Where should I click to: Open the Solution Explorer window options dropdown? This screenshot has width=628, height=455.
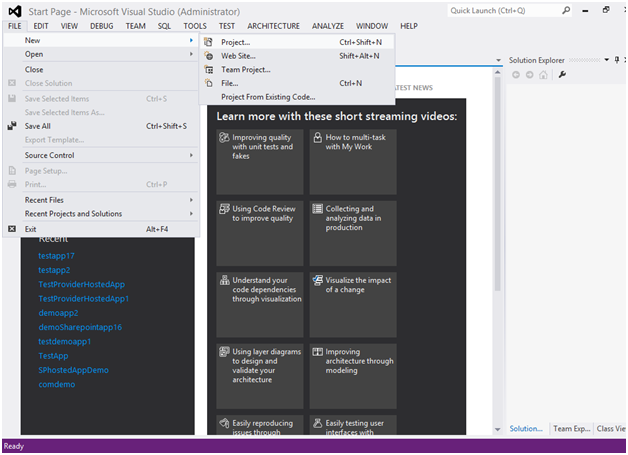[607, 60]
